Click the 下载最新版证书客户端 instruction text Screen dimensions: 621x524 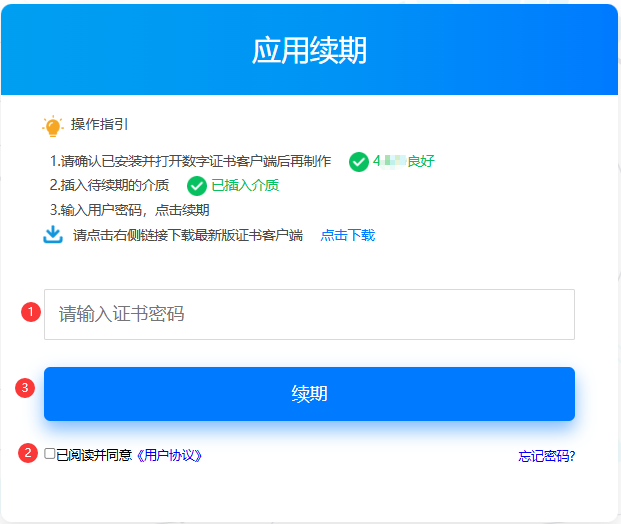tap(188, 236)
